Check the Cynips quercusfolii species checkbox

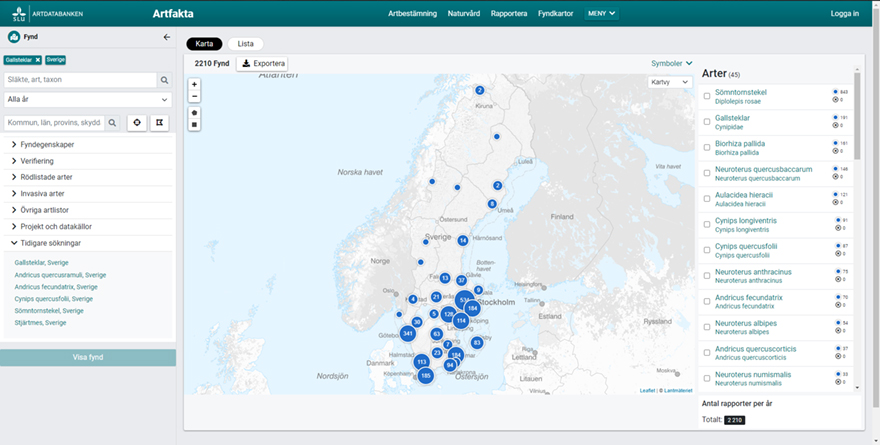point(707,250)
